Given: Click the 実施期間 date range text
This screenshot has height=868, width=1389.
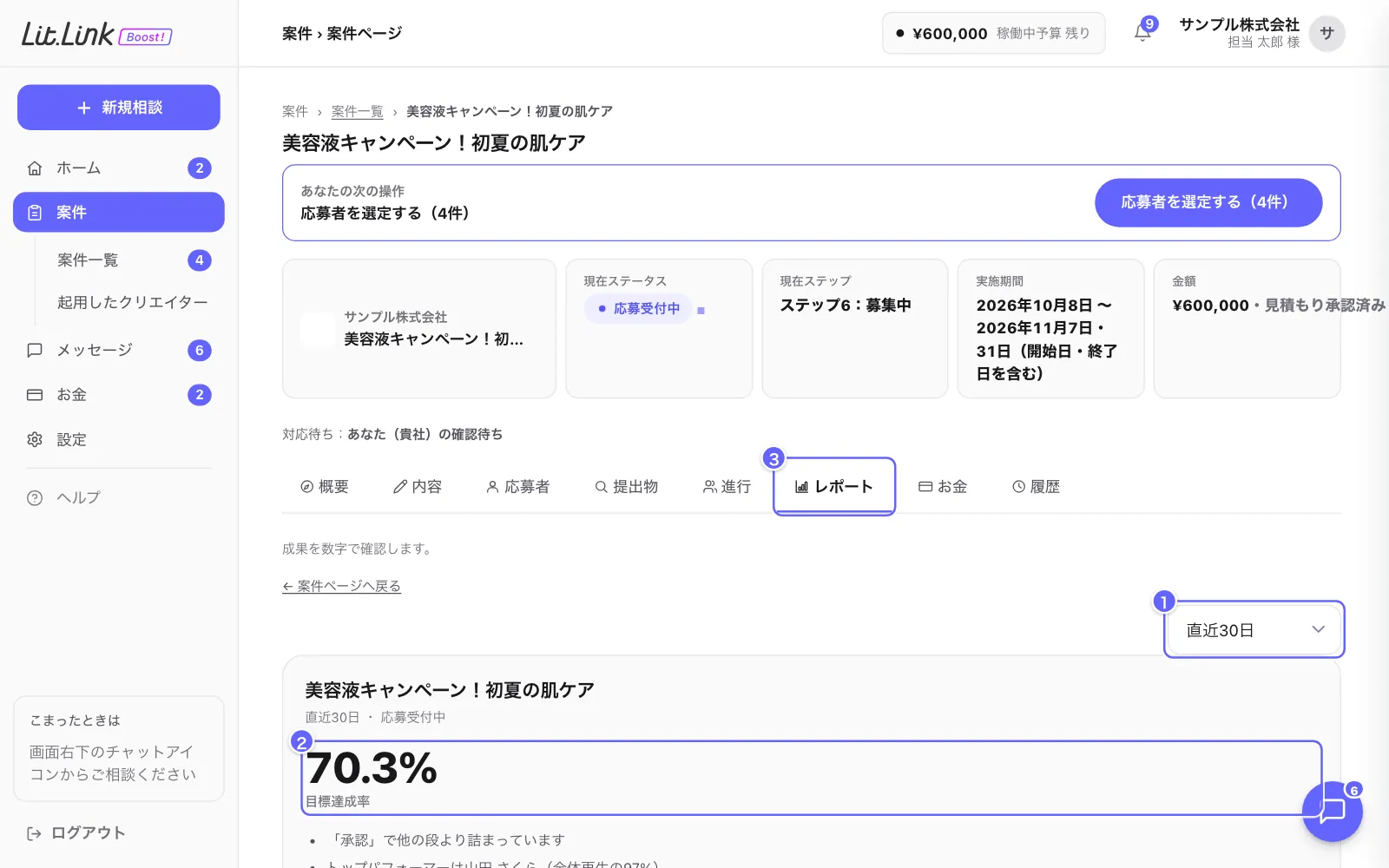Looking at the screenshot, I should point(1047,339).
